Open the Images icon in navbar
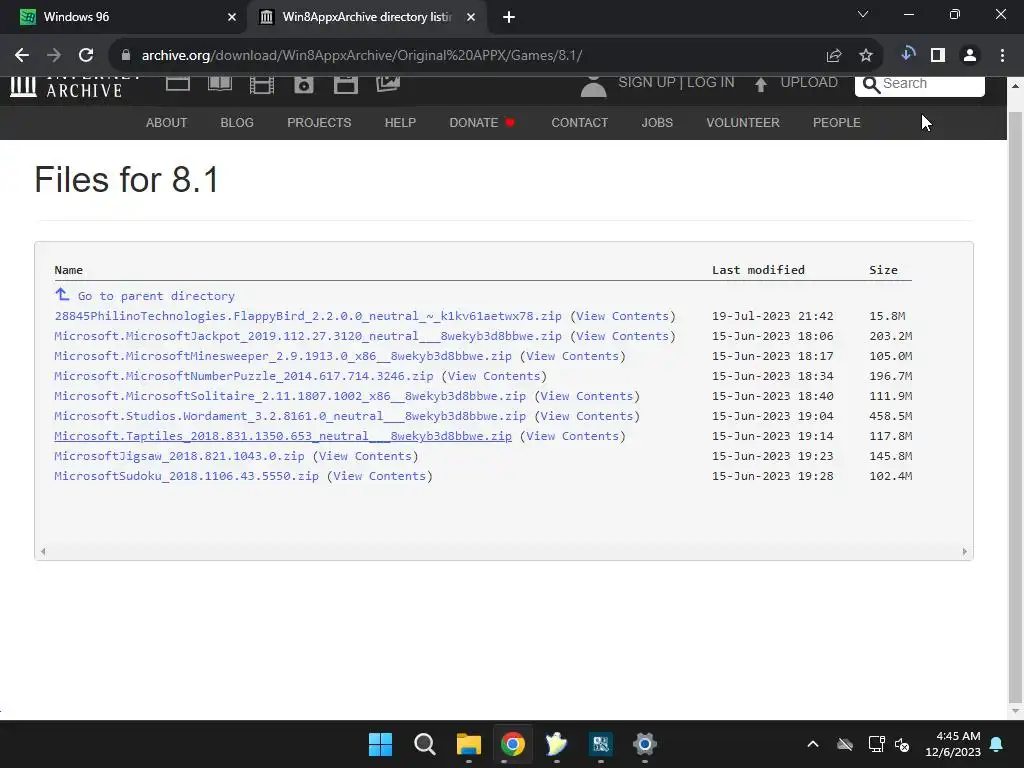 tap(388, 84)
